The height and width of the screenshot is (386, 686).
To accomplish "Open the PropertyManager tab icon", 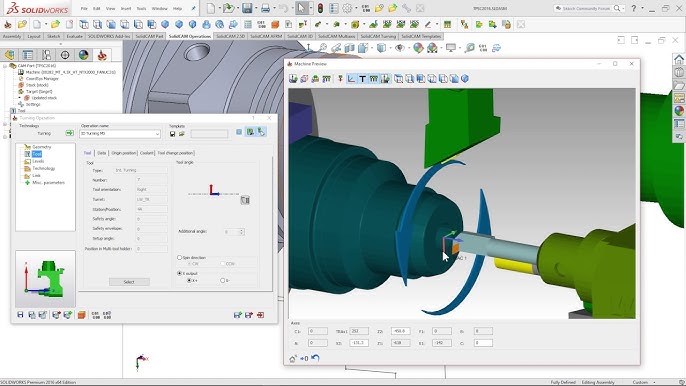I will [28, 55].
